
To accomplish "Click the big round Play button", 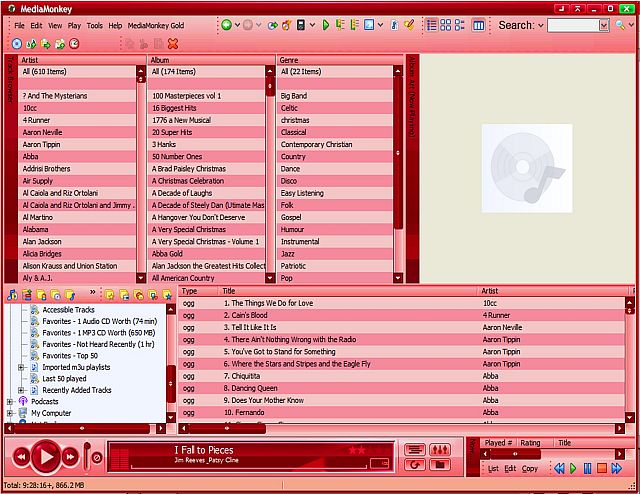I will point(46,456).
